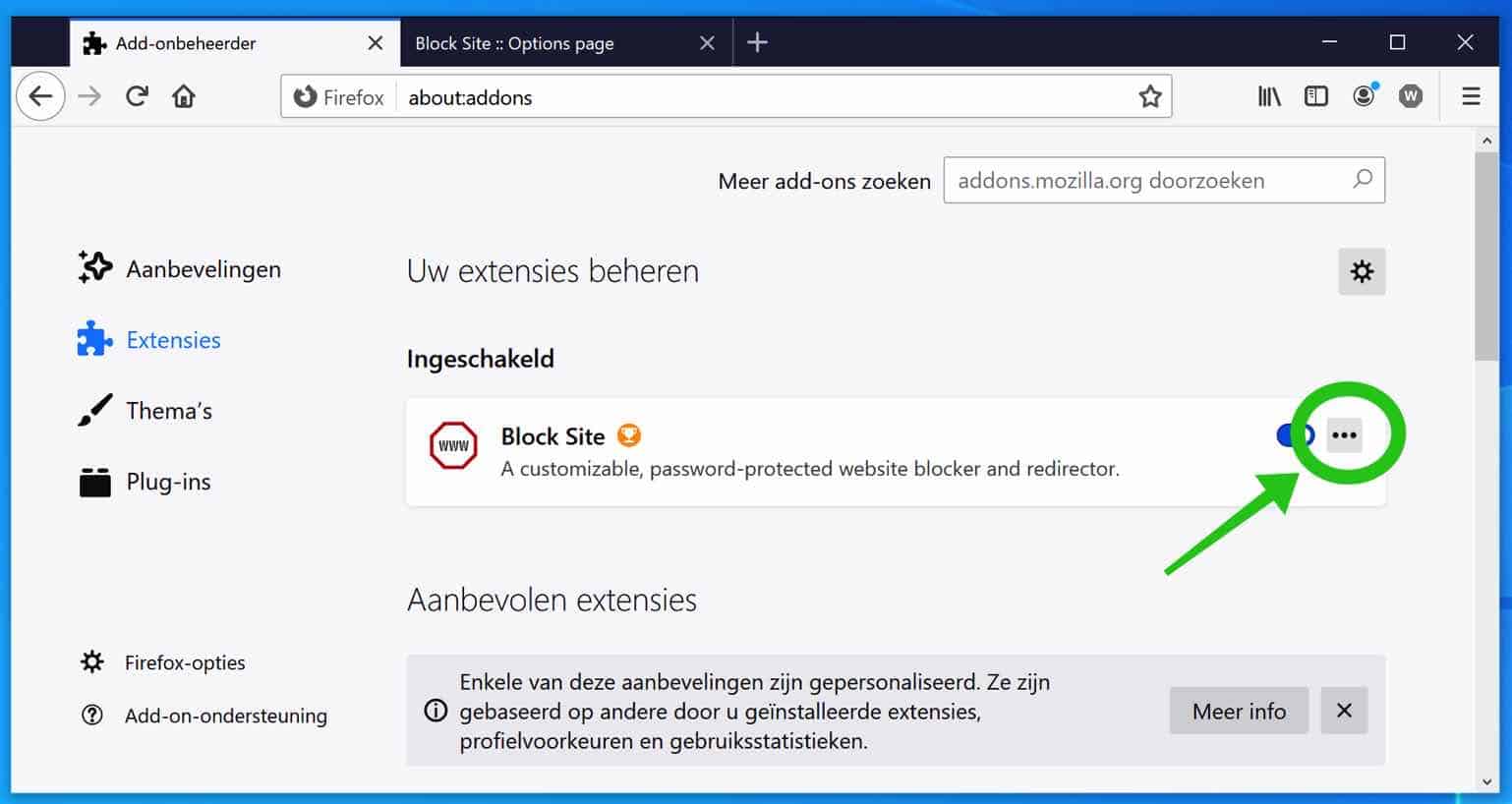This screenshot has width=1512, height=804.
Task: Click the scrollbar up arrow
Action: pos(1486,141)
